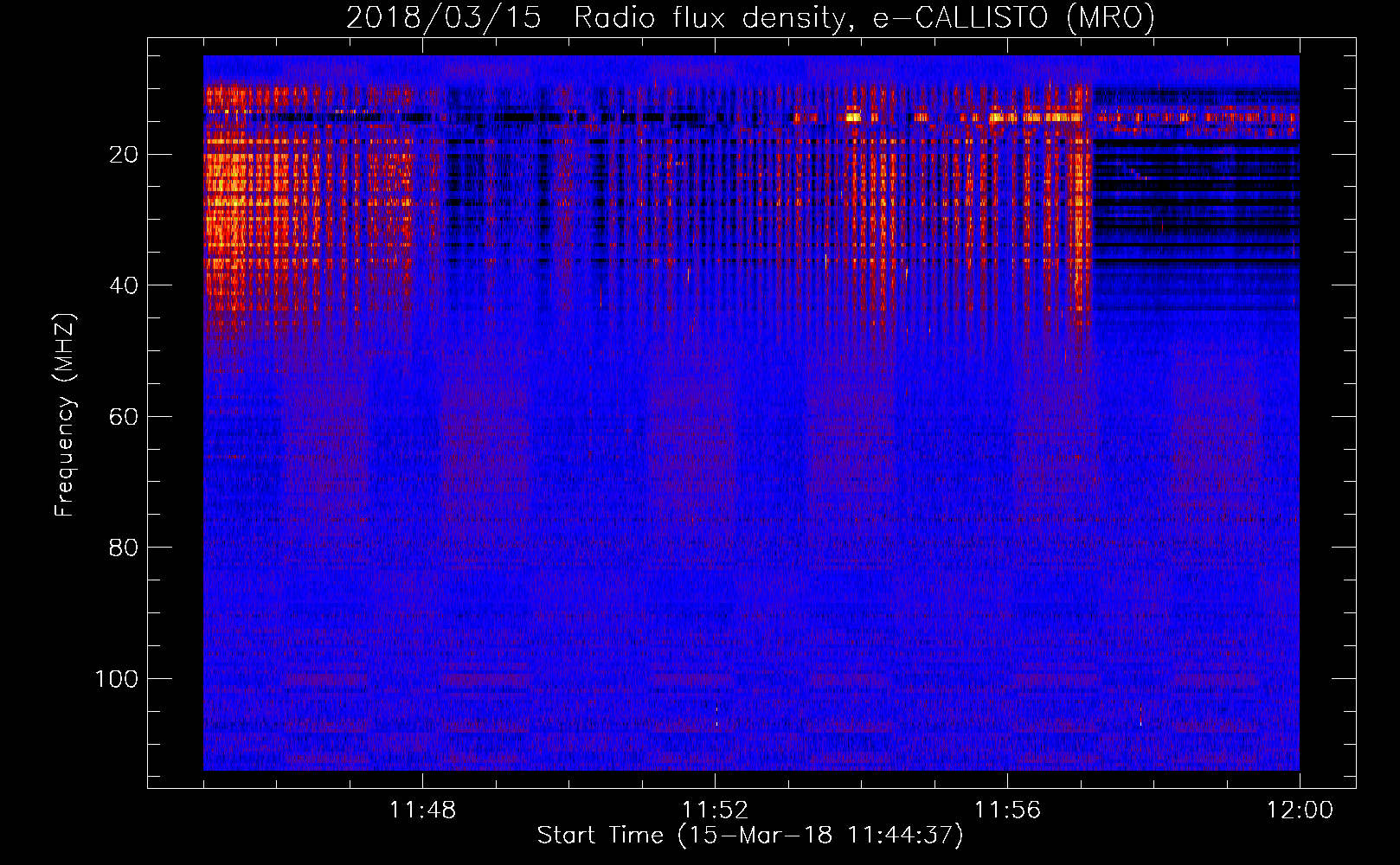
Task: Click the "11:56" time tick label
Action: click(1007, 811)
